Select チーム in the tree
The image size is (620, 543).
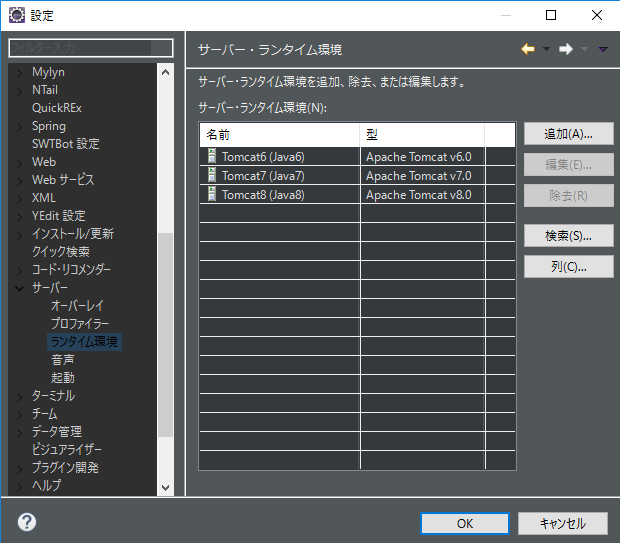click(44, 414)
